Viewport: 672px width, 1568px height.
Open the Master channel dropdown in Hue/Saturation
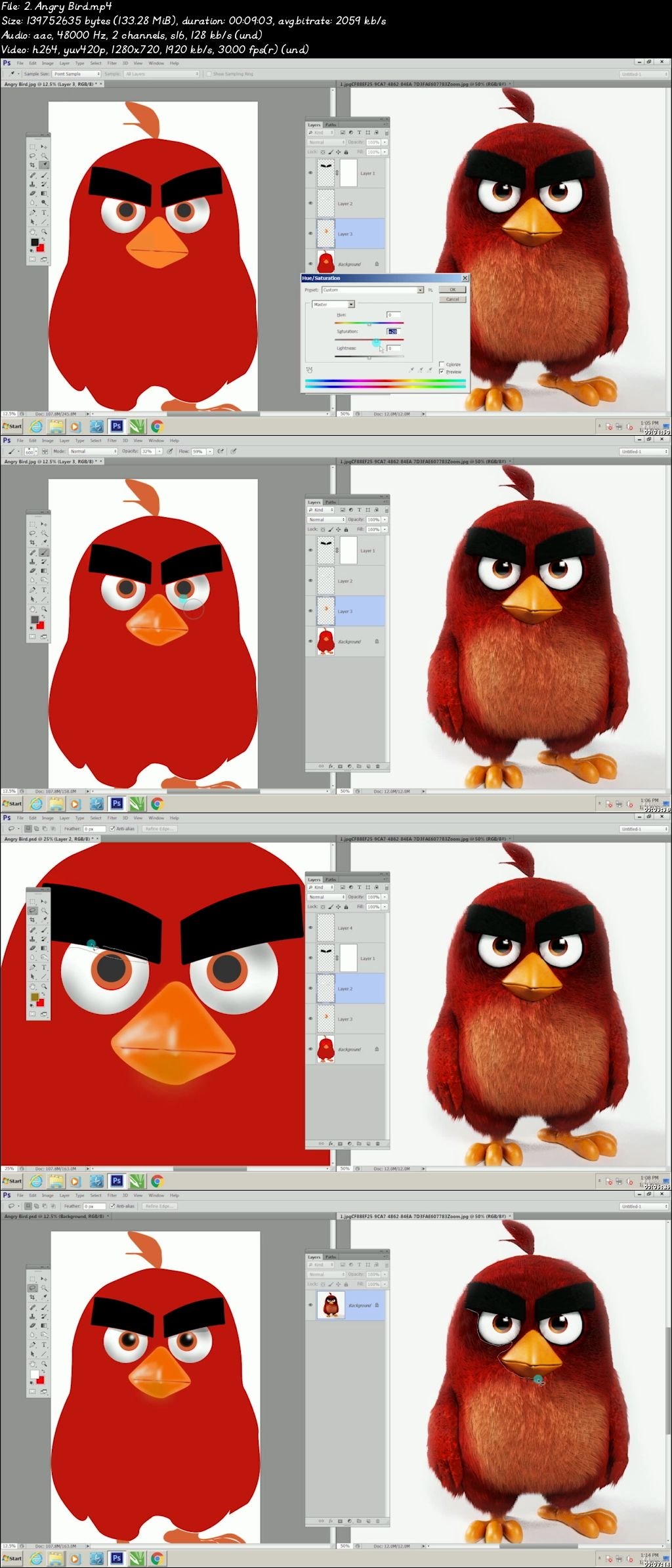tap(333, 305)
